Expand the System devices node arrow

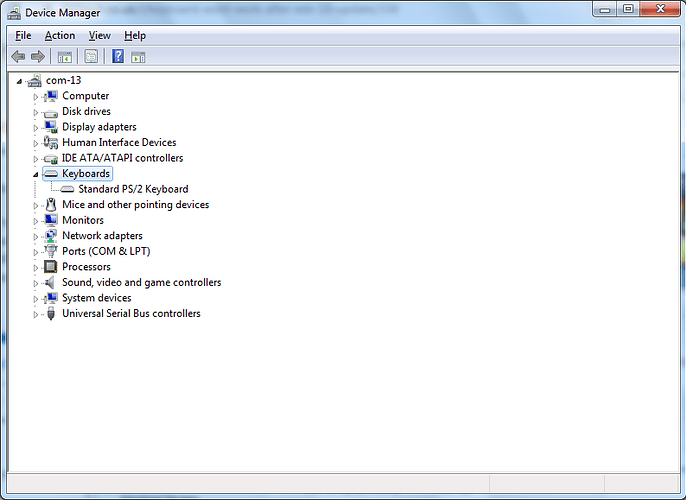tap(36, 299)
